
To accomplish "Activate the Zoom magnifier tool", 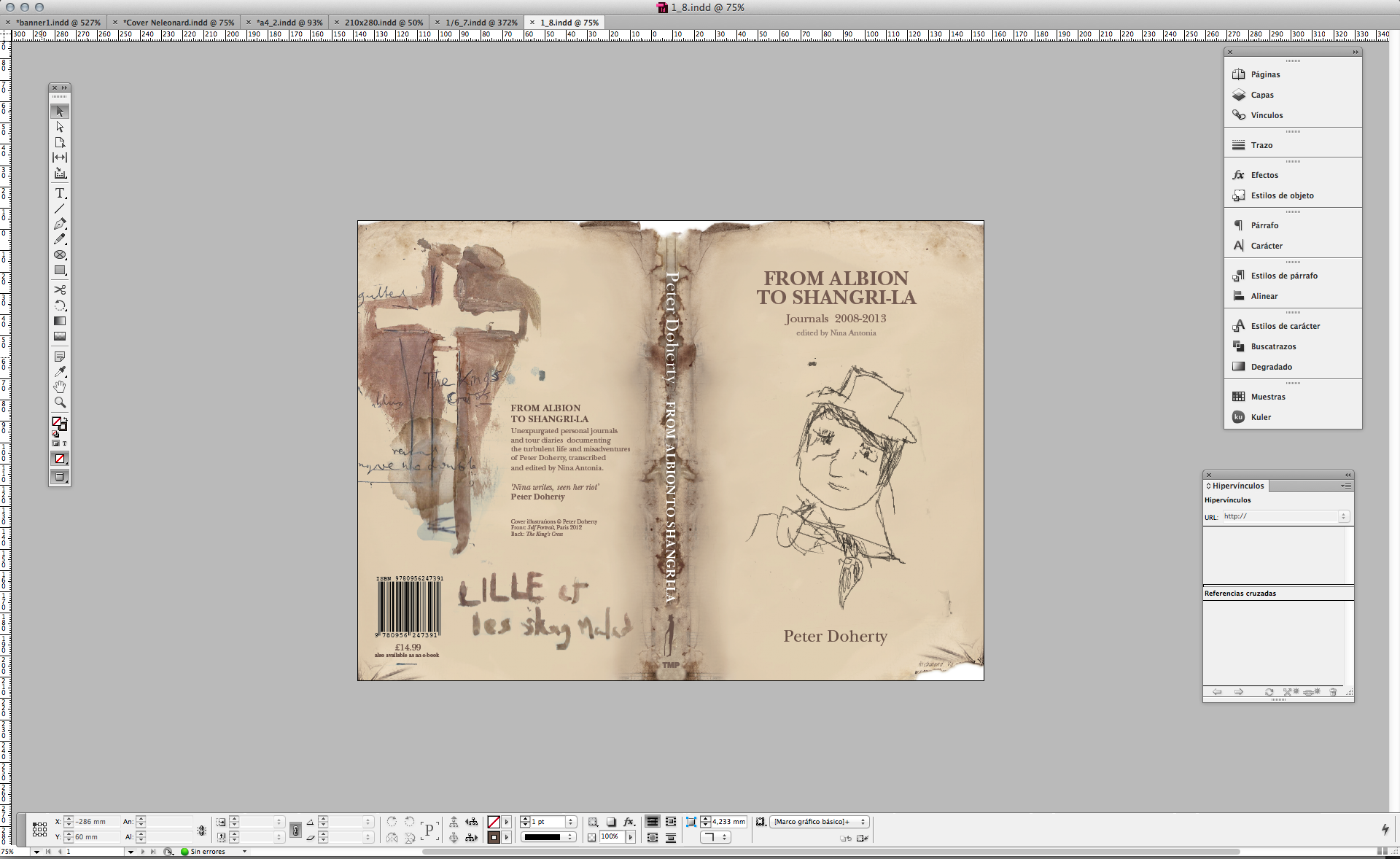I will [60, 402].
